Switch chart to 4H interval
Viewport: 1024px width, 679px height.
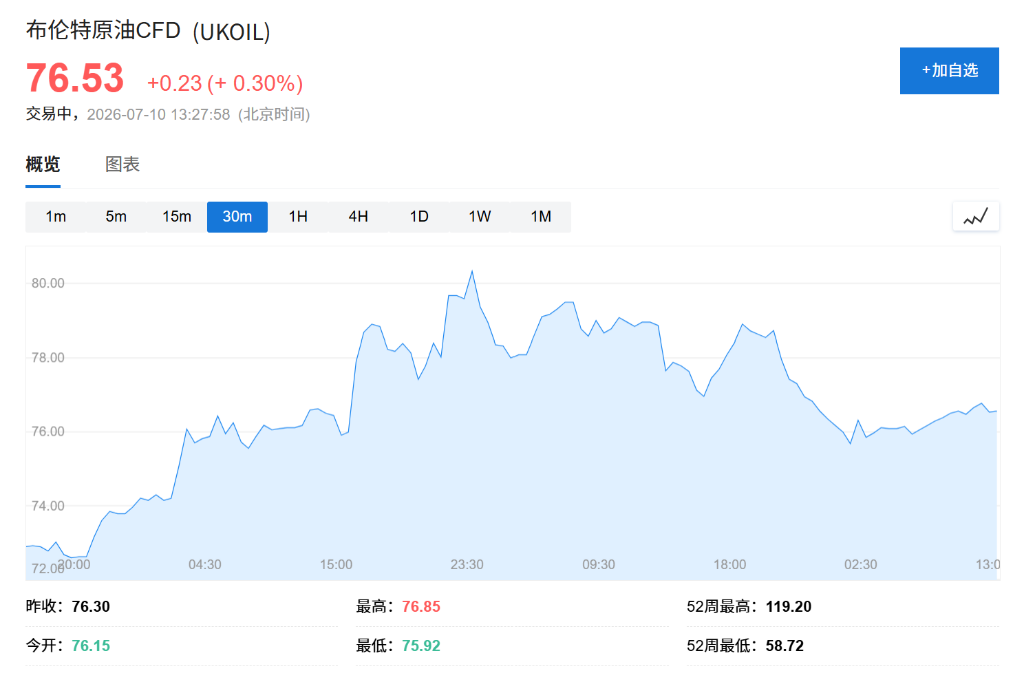click(359, 217)
